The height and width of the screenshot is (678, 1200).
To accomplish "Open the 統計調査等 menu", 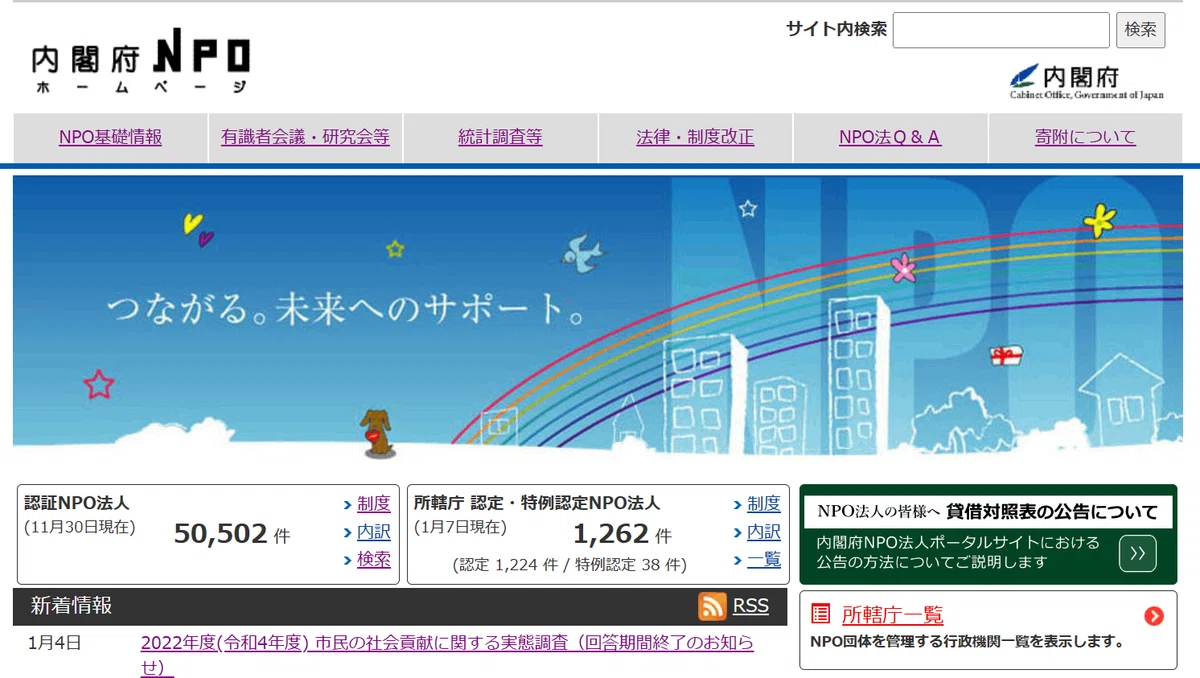I will [500, 138].
